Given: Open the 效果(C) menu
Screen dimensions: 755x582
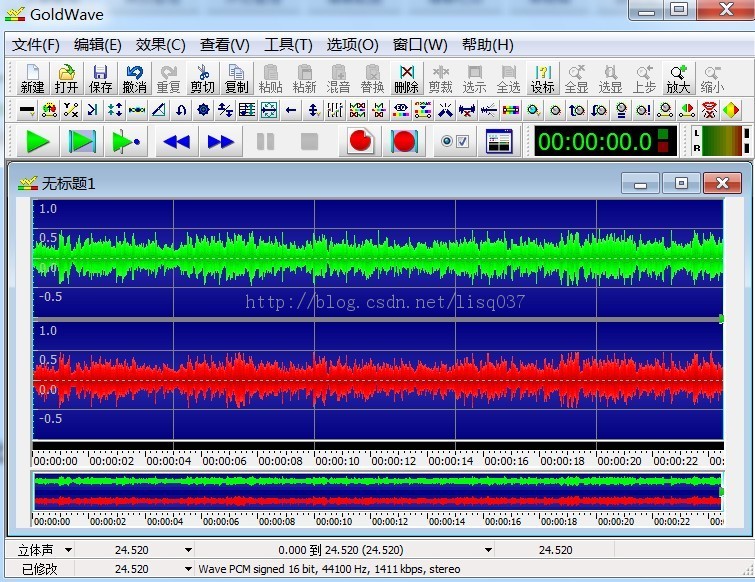Looking at the screenshot, I should coord(160,45).
